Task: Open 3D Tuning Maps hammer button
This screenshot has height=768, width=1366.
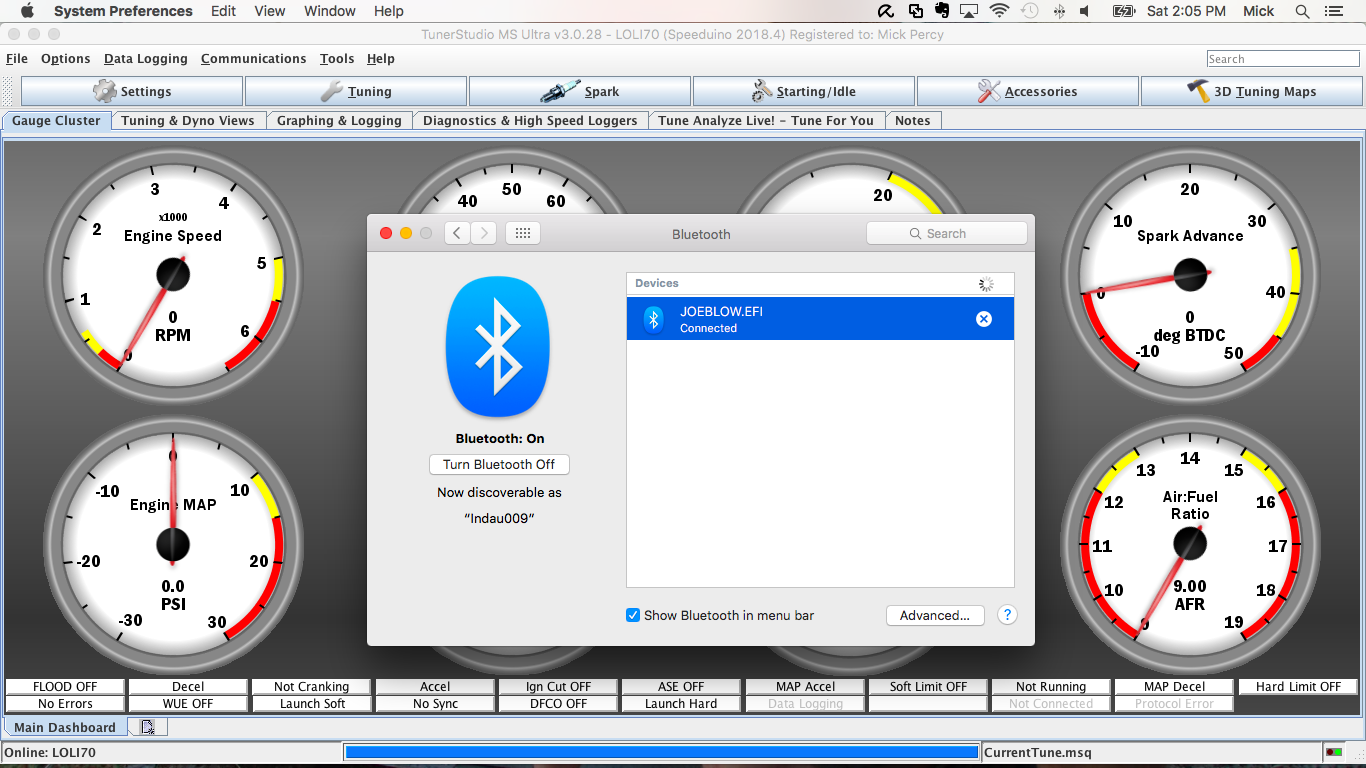Action: tap(1252, 92)
